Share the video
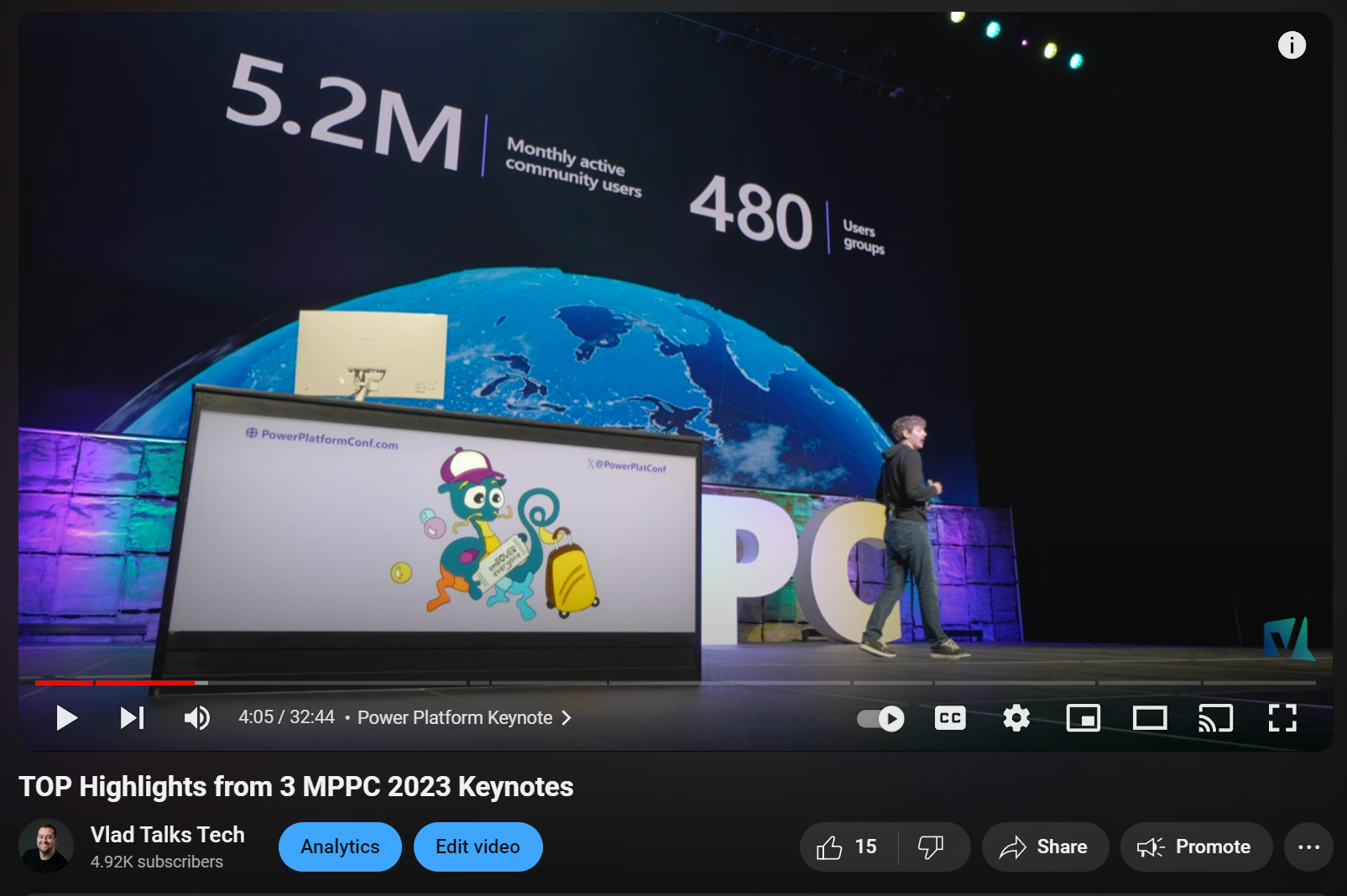Viewport: 1347px width, 896px height. click(x=1045, y=847)
